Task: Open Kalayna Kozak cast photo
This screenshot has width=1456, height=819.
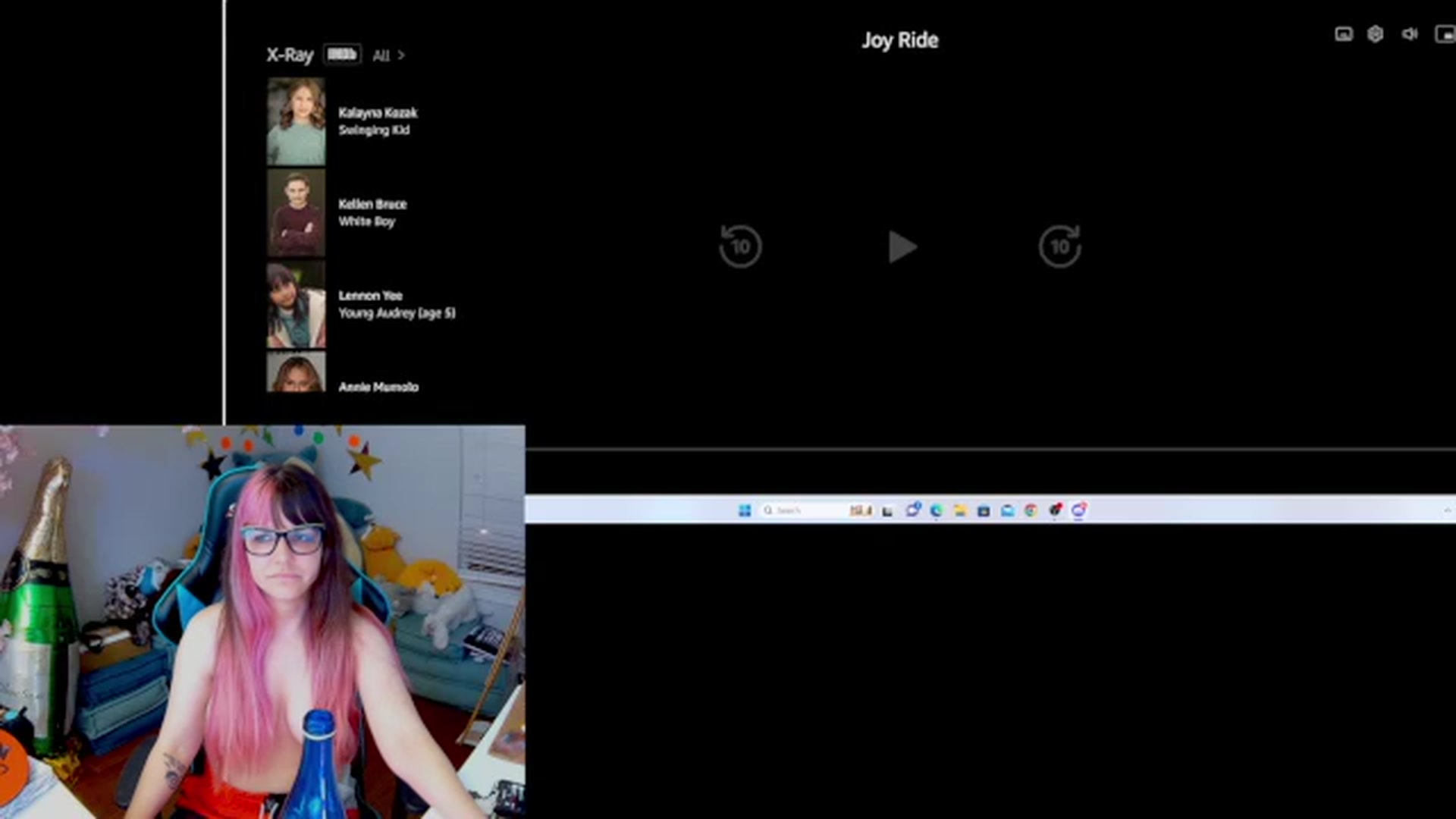Action: (296, 121)
